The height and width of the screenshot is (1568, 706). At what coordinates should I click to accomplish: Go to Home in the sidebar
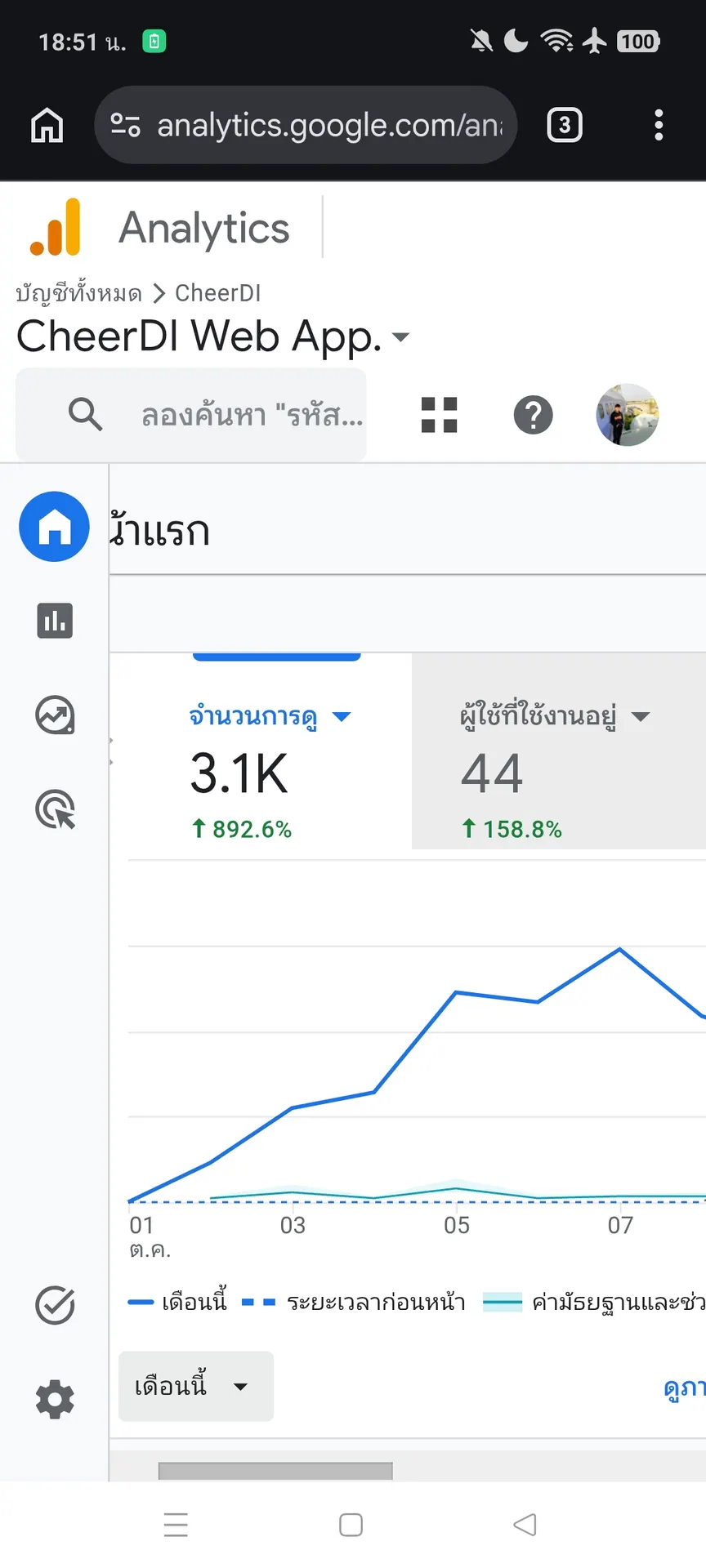pyautogui.click(x=55, y=527)
